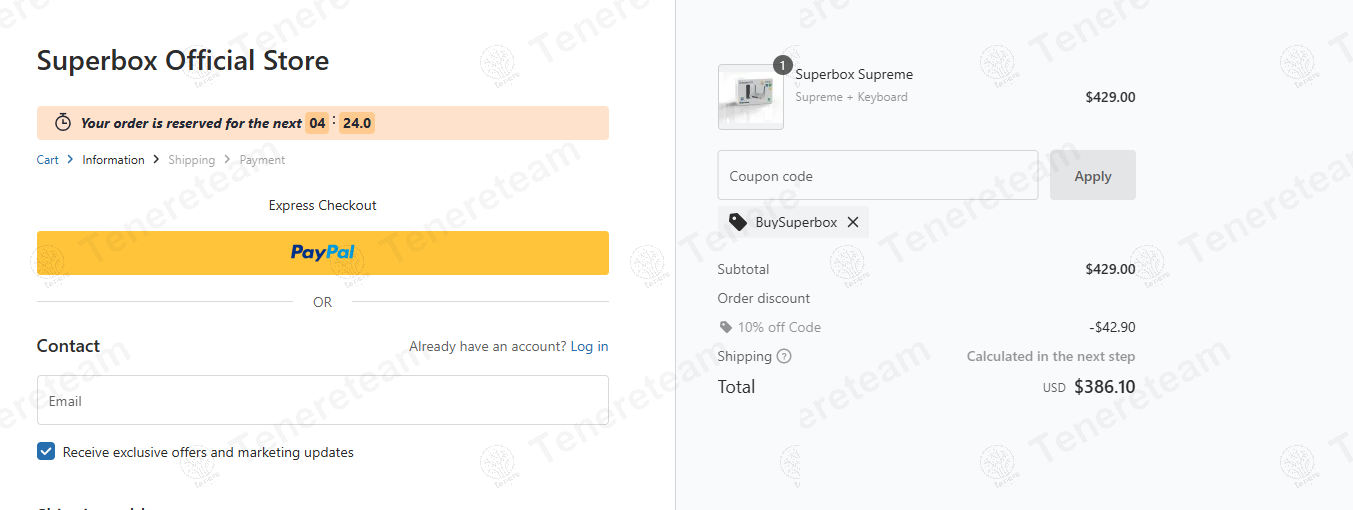This screenshot has width=1353, height=510.
Task: Click the Superbox Official Store title
Action: coord(183,61)
